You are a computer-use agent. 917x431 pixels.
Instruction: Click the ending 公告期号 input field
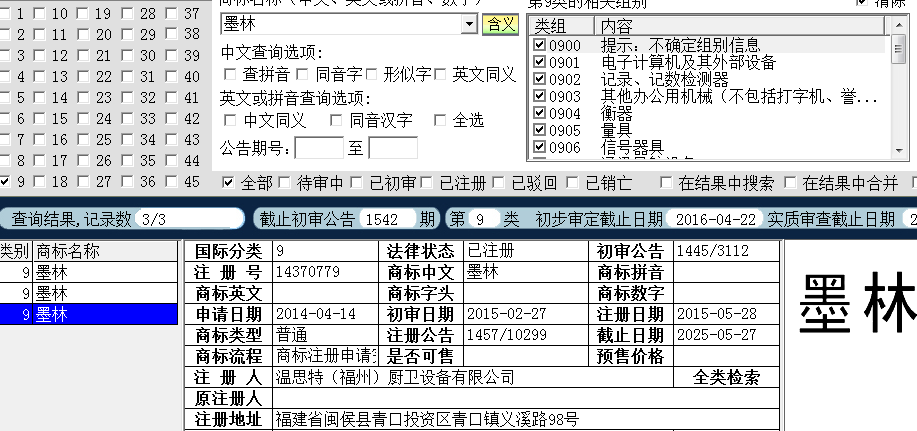coord(393,148)
